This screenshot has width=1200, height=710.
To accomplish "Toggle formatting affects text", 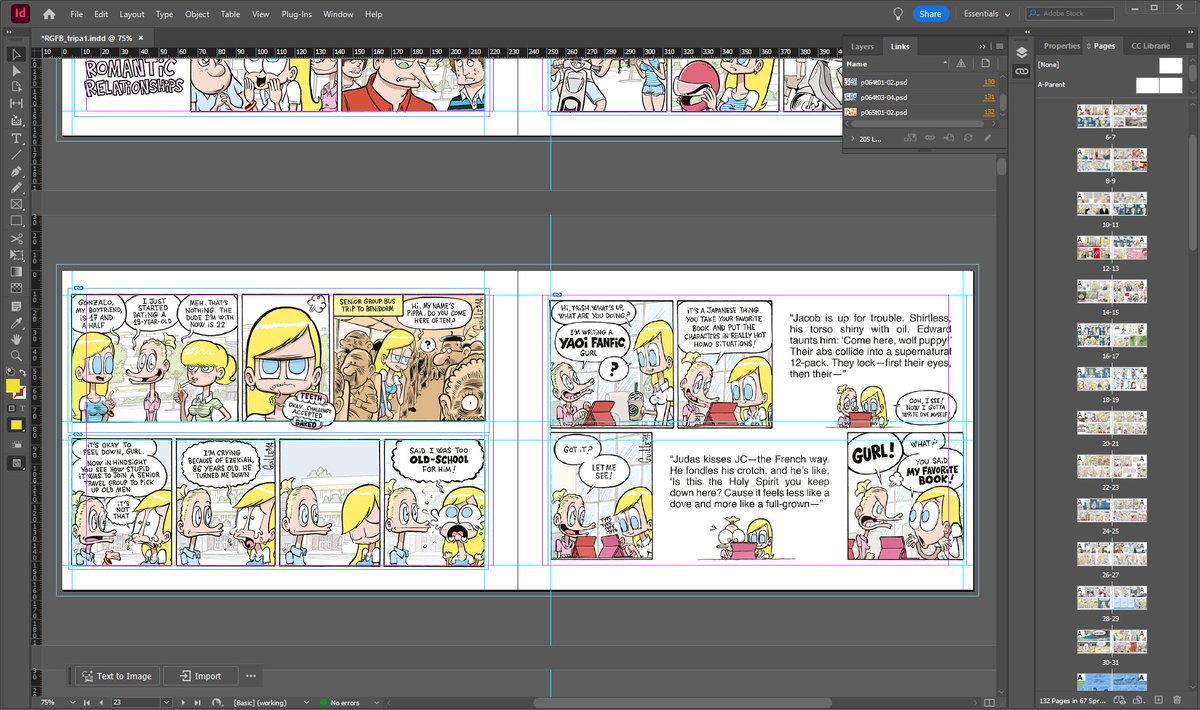I will point(21,408).
